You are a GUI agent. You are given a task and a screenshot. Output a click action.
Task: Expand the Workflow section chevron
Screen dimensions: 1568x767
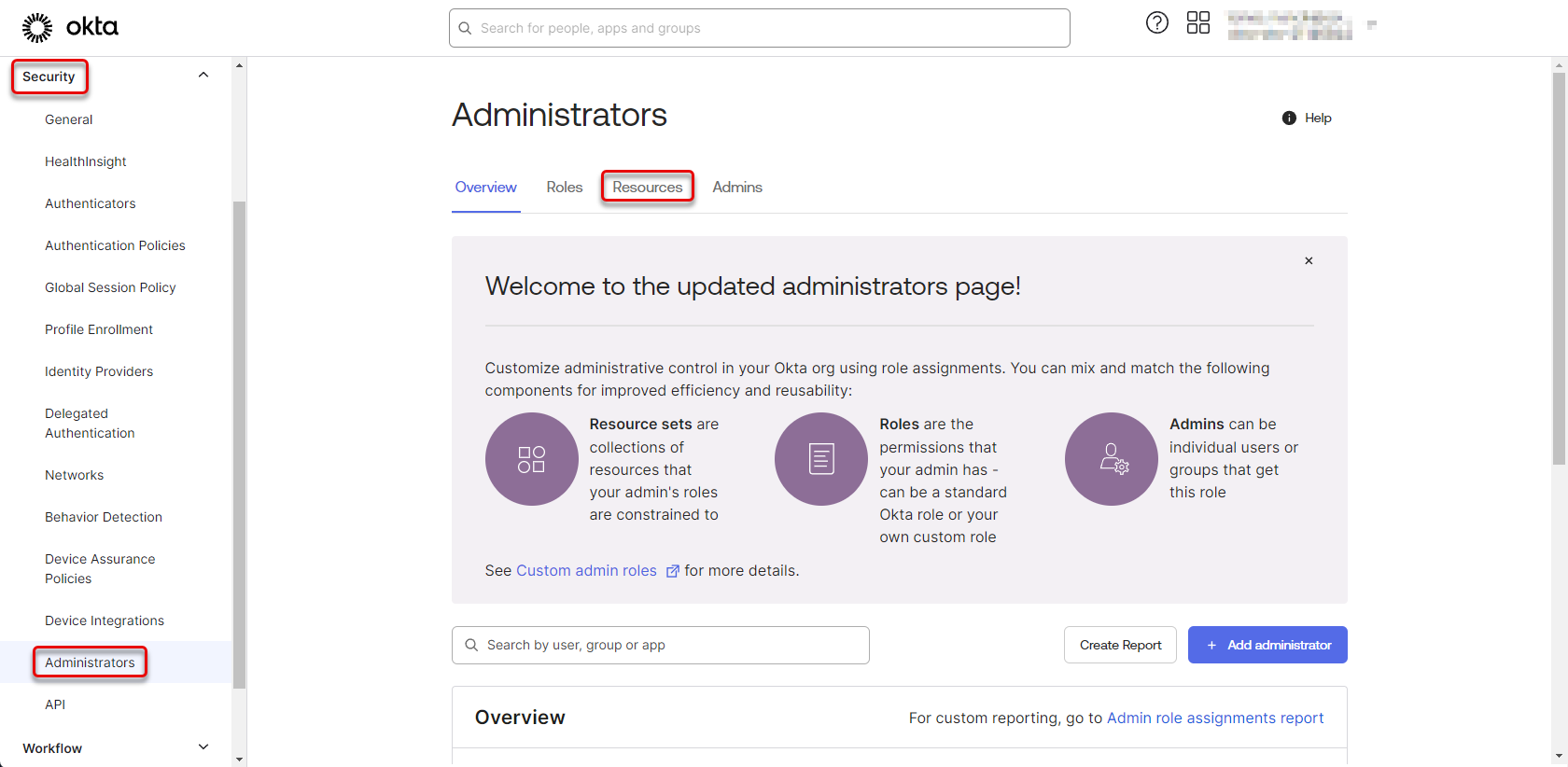coord(203,747)
